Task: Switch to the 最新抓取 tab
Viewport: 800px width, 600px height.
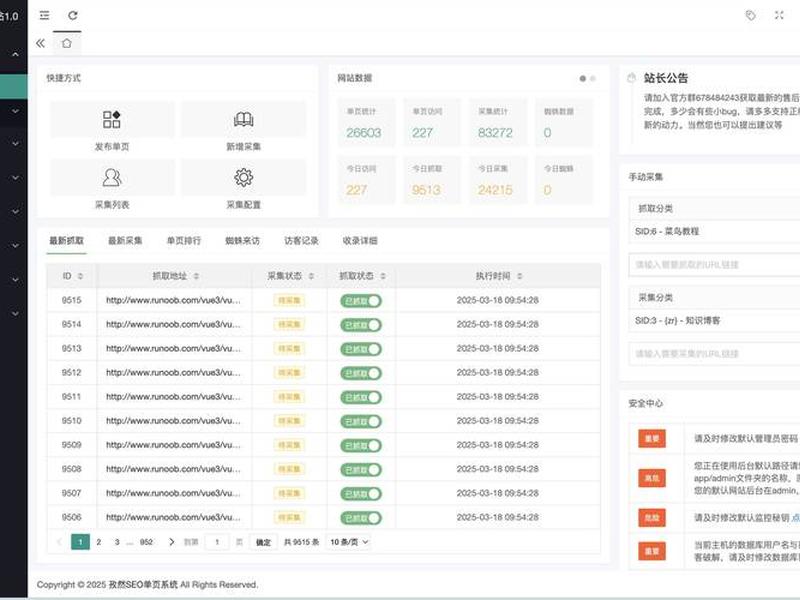Action: (x=66, y=241)
